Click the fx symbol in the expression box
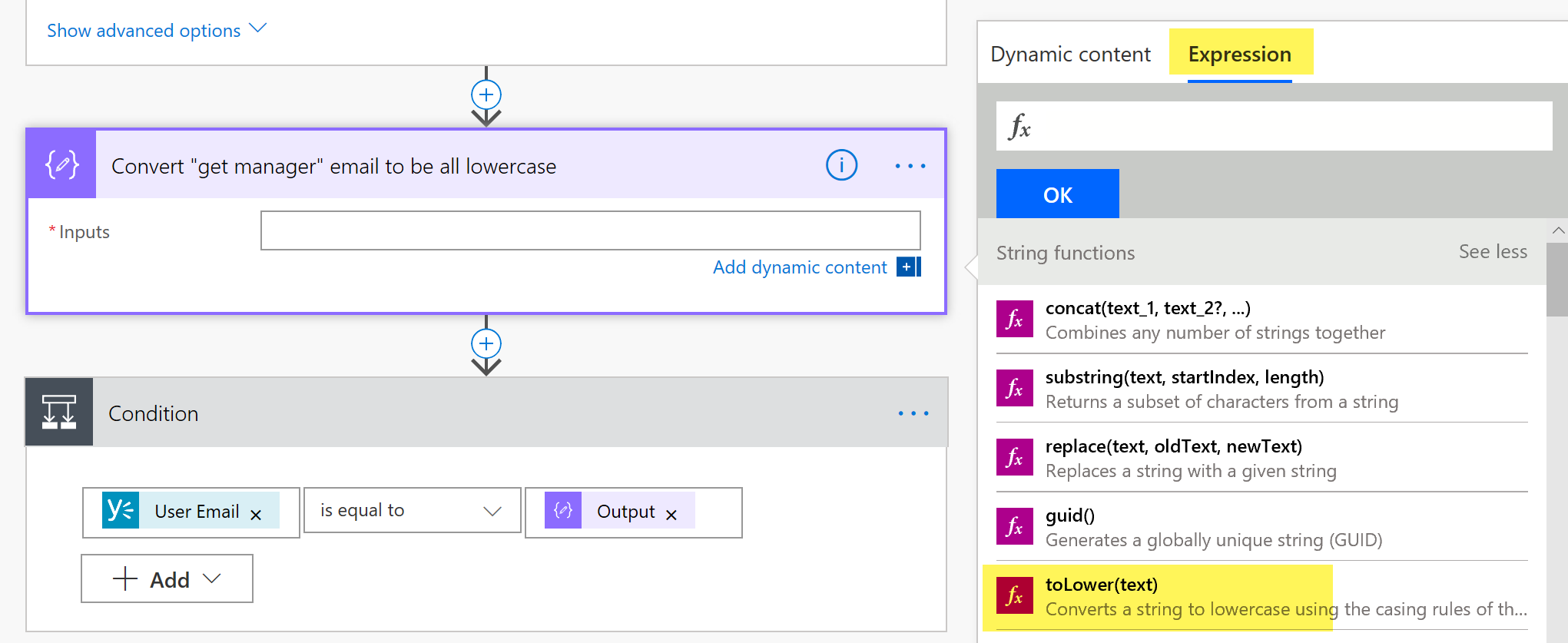1568x643 pixels. (x=1020, y=127)
